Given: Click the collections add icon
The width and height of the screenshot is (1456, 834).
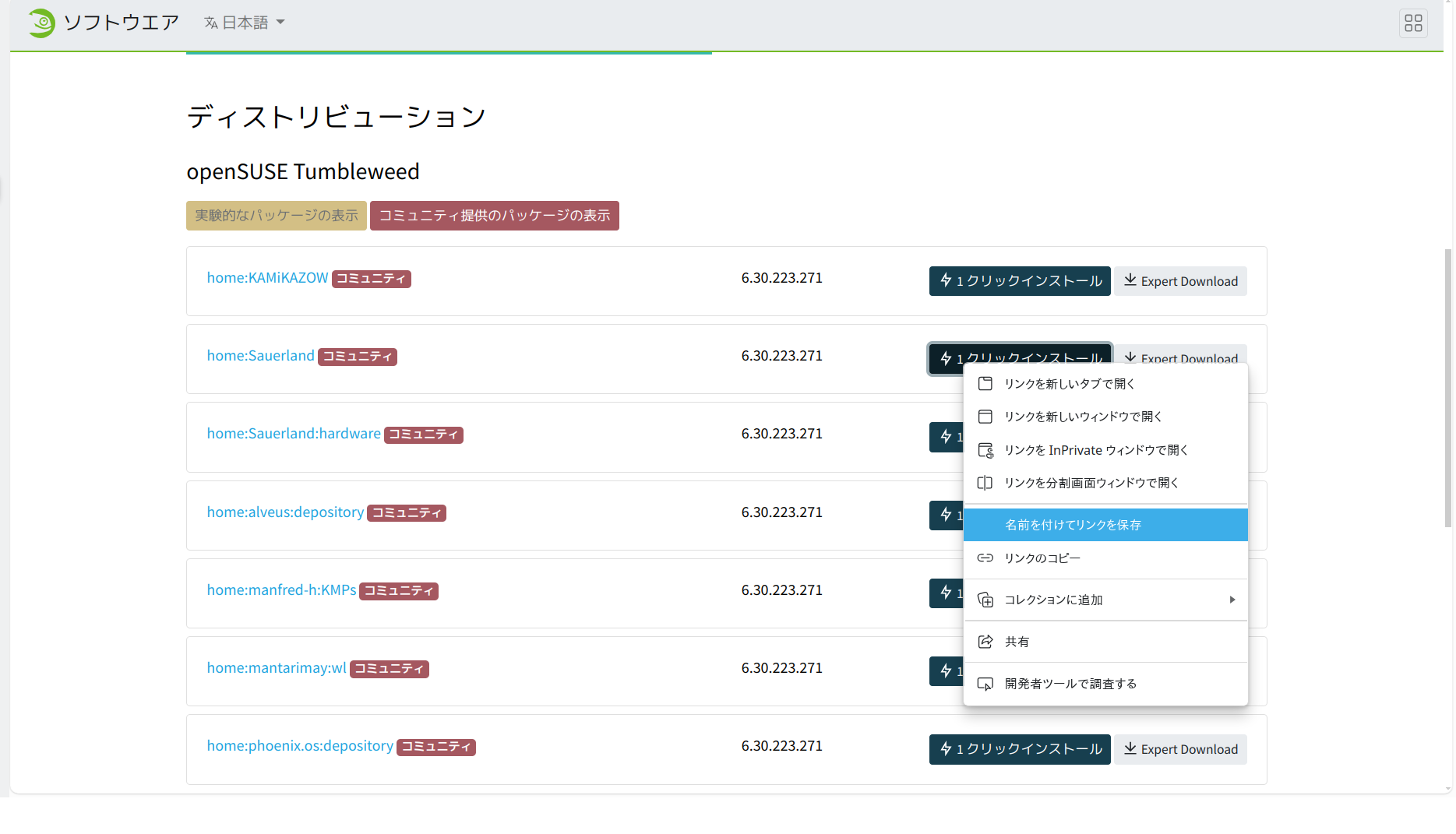Looking at the screenshot, I should [985, 600].
